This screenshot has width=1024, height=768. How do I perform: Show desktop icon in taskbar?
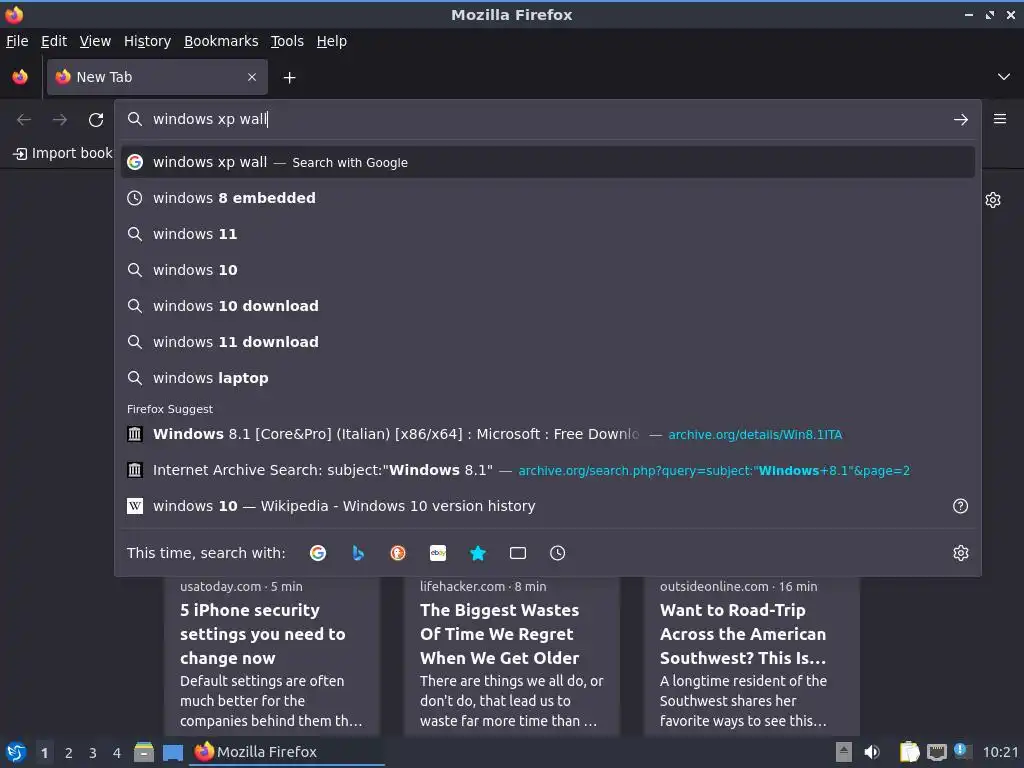coord(173,753)
